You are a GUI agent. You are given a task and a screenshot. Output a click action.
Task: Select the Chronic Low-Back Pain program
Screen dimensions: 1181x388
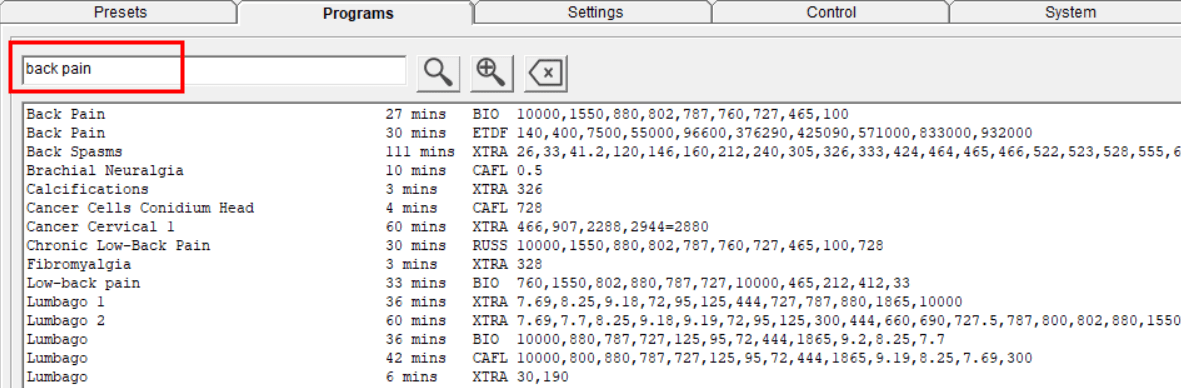pyautogui.click(x=602, y=246)
